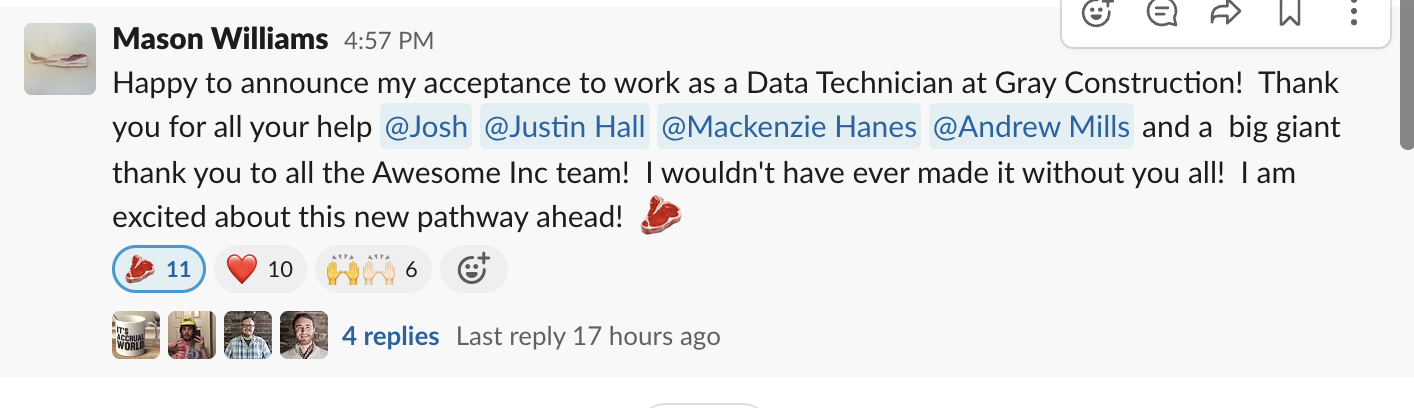The width and height of the screenshot is (1414, 408).
Task: Open the @Josh mention profile
Action: (x=426, y=127)
